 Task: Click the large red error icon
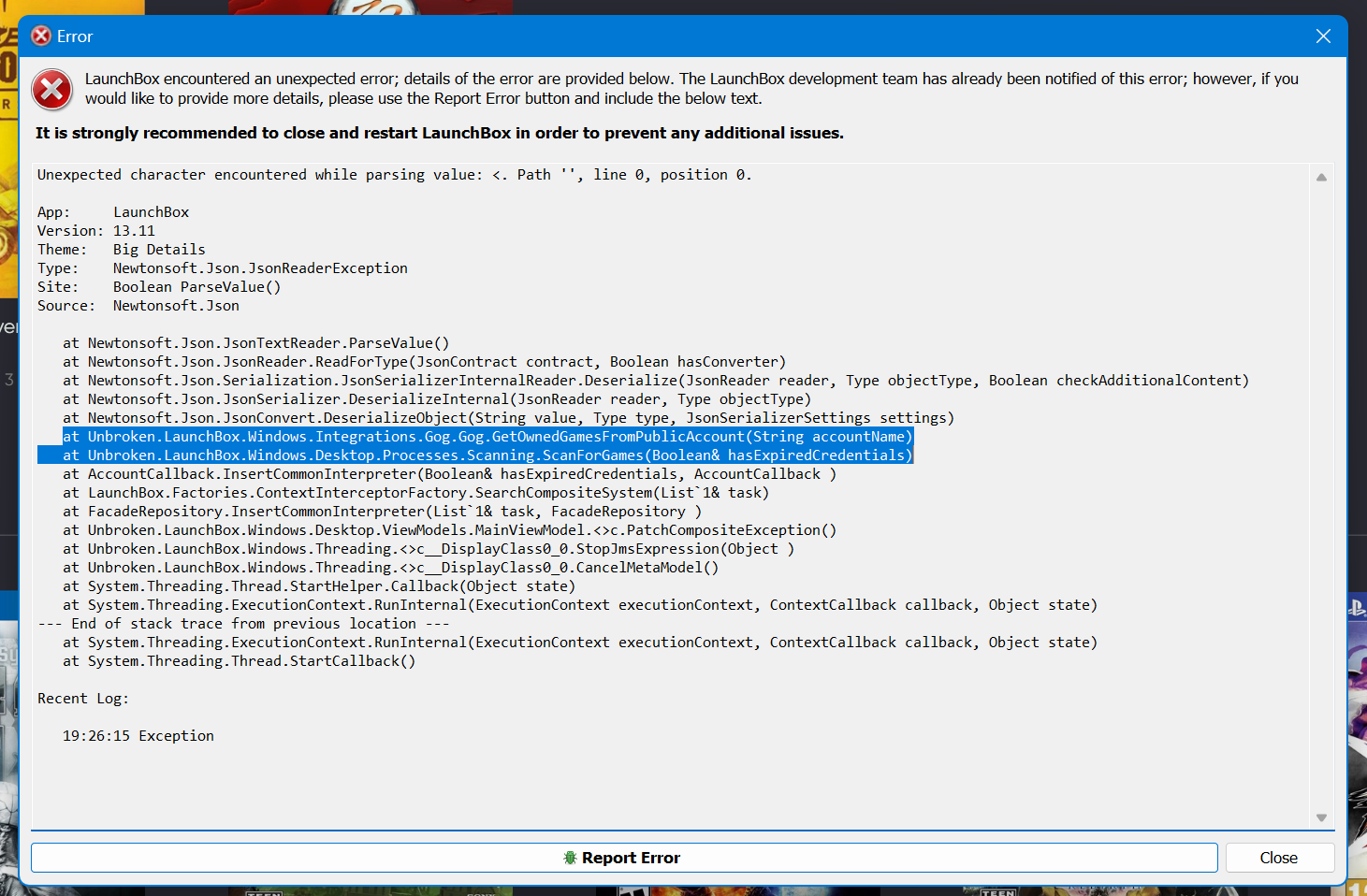point(52,90)
